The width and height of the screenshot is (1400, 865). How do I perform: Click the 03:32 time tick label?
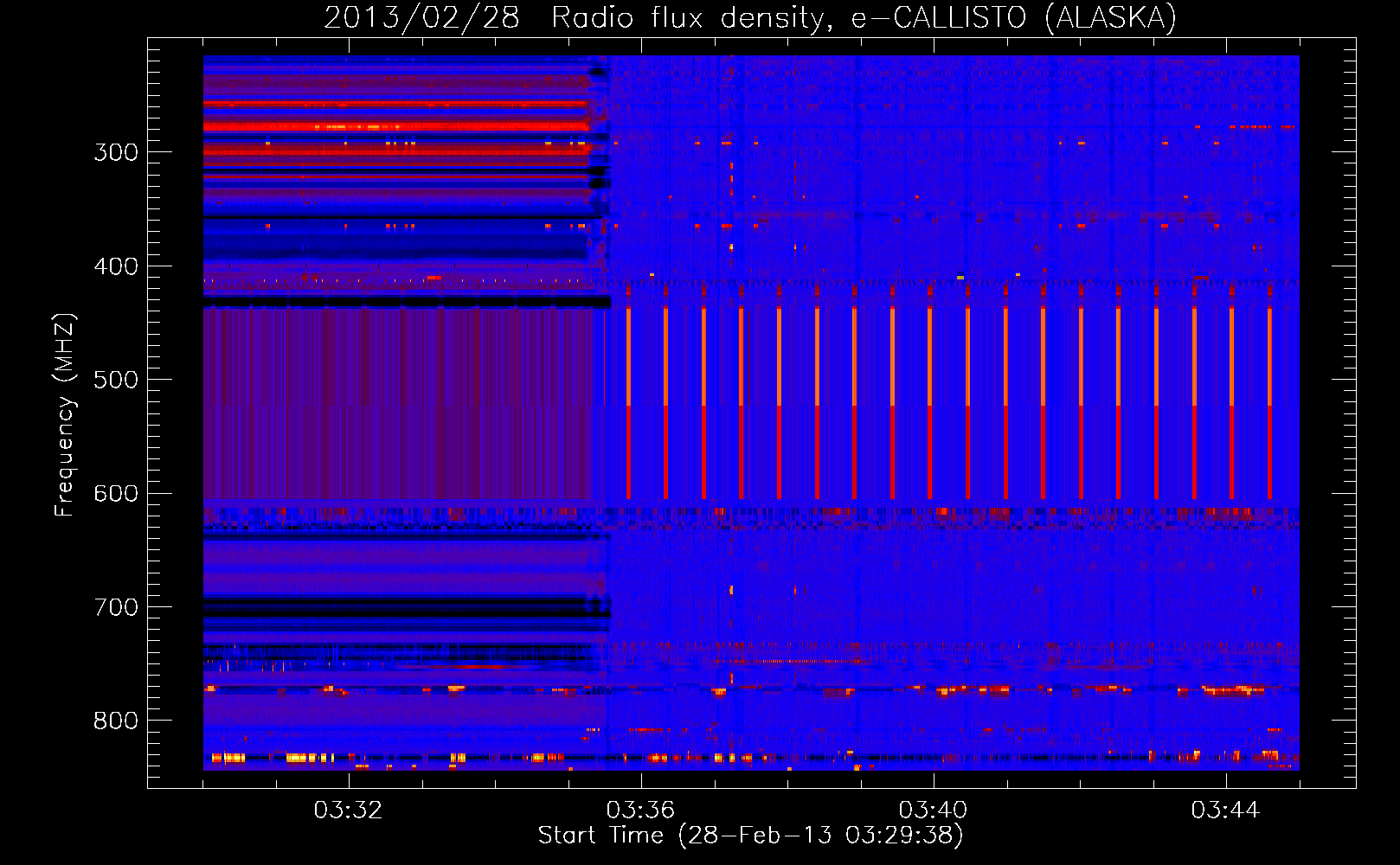[x=348, y=811]
